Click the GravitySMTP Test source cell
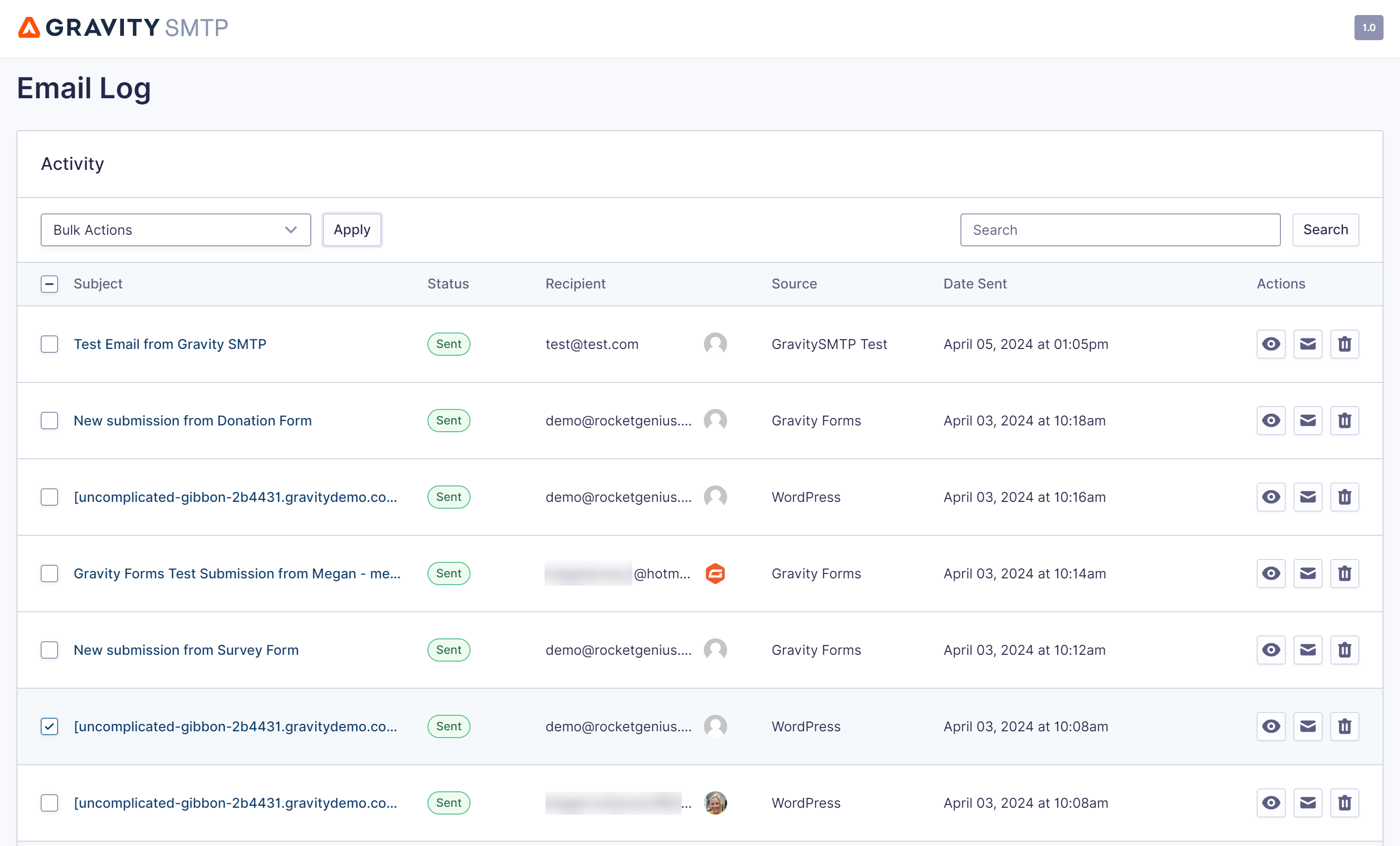 (x=829, y=344)
